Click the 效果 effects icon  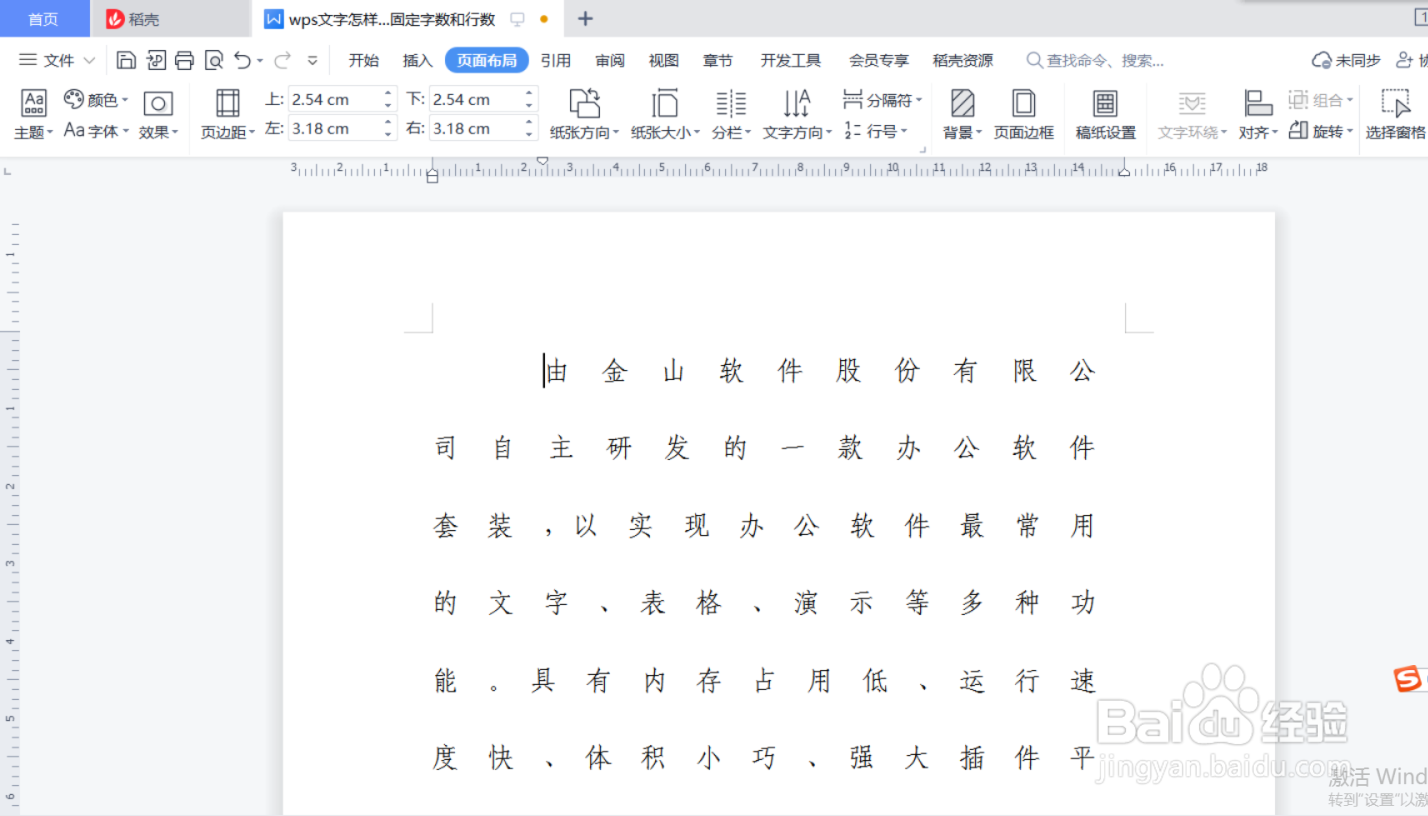click(158, 103)
